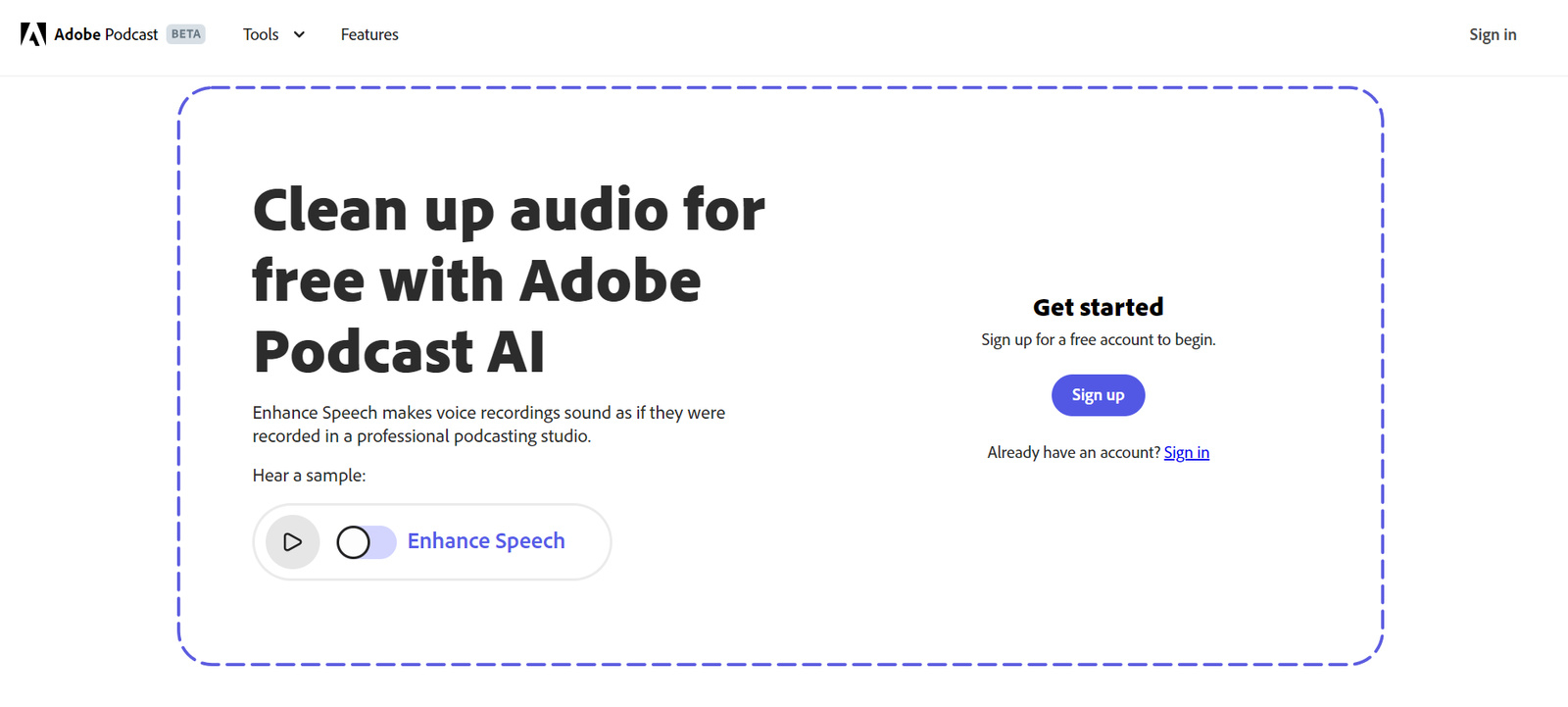
Task: Click "Sign up for a free account" text
Action: (x=1098, y=339)
